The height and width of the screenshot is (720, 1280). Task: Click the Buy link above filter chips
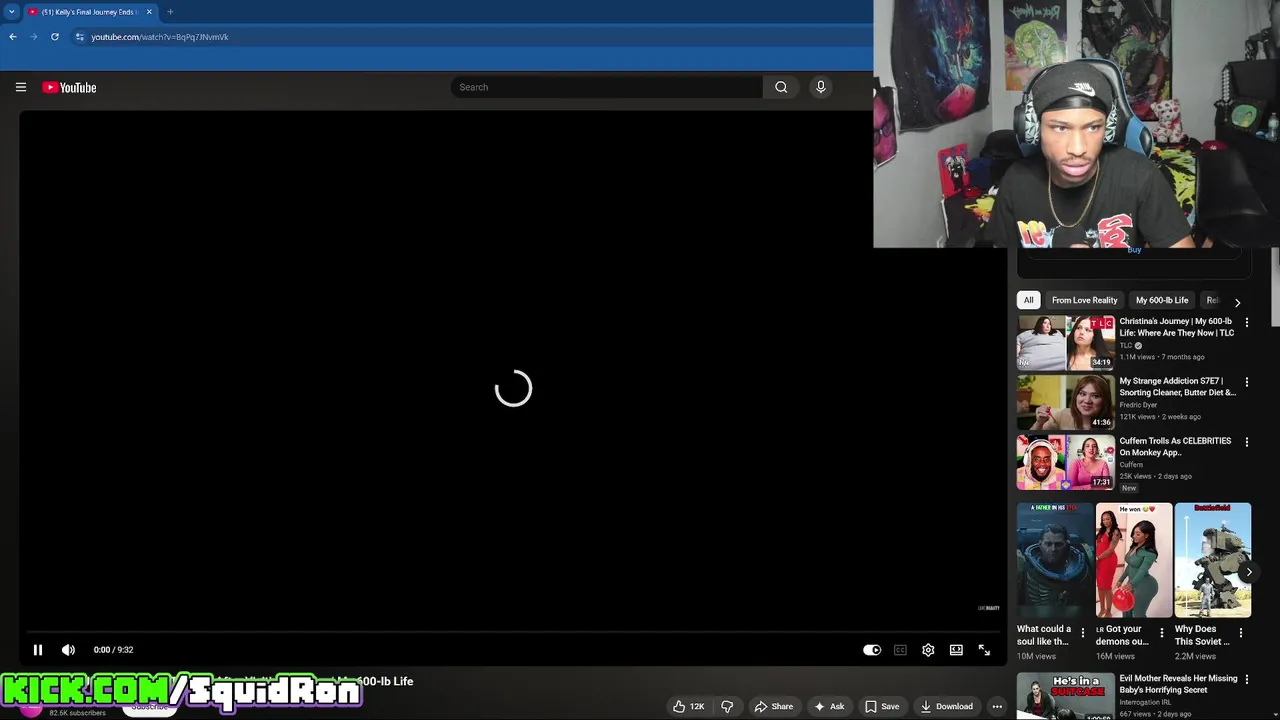pyautogui.click(x=1134, y=250)
